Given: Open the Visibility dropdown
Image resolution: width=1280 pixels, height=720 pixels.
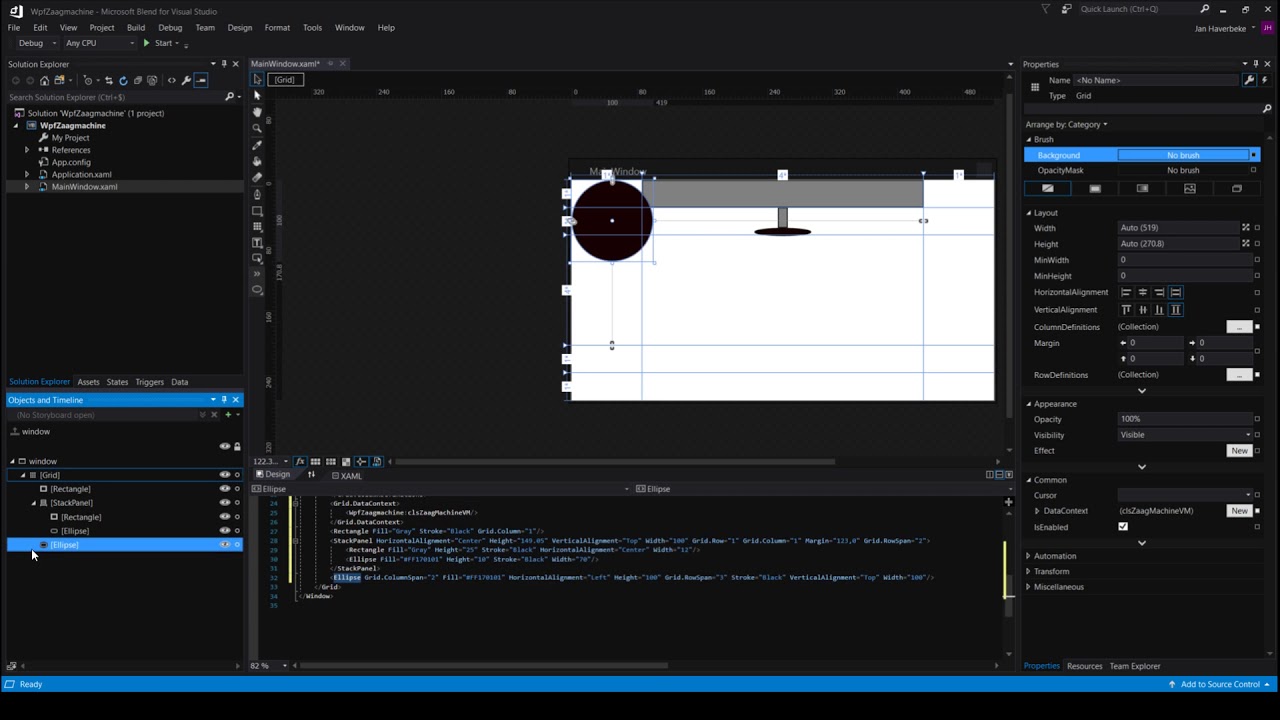Looking at the screenshot, I should click(x=1185, y=435).
